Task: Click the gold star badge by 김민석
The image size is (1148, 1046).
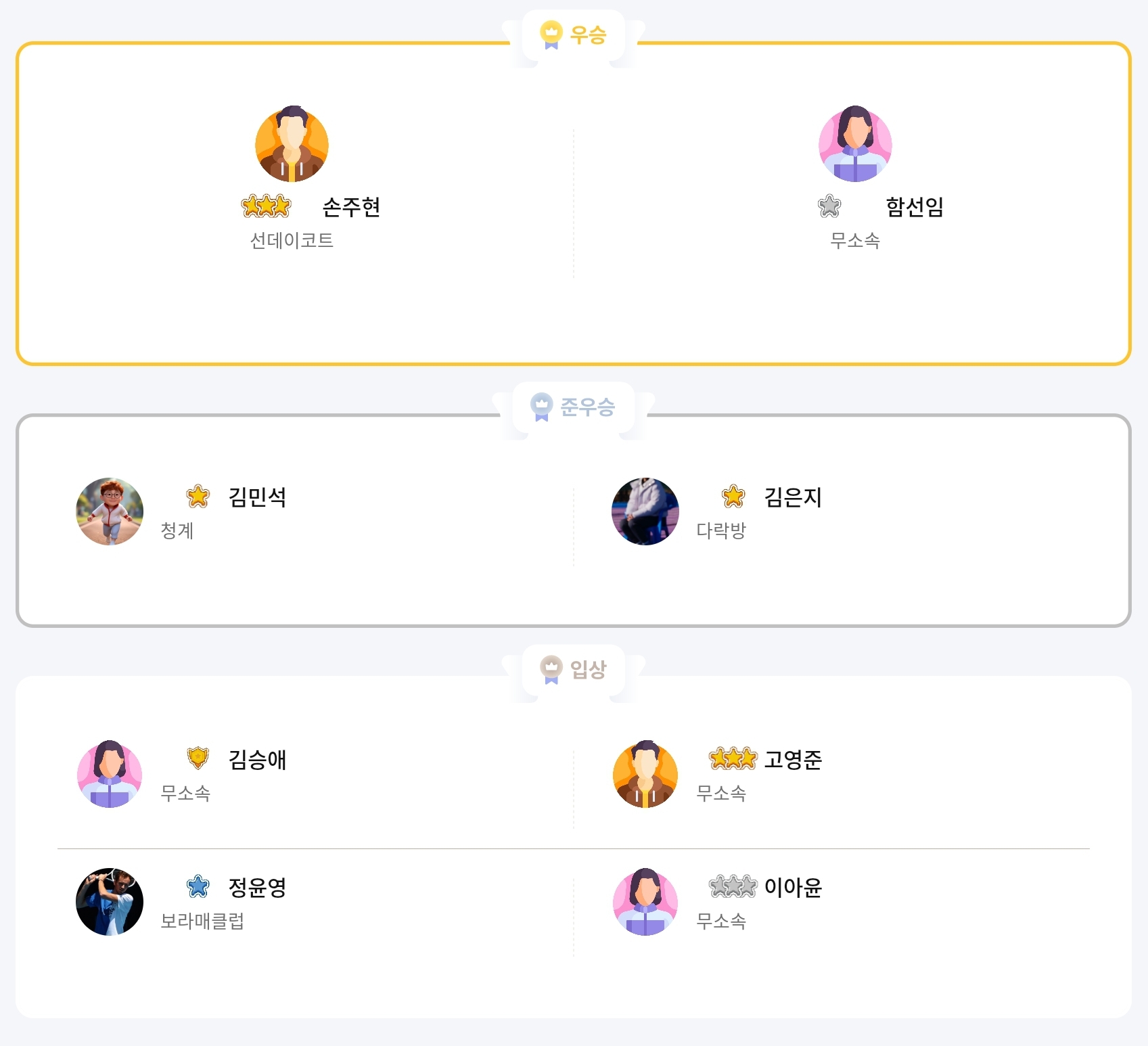Action: (x=198, y=497)
